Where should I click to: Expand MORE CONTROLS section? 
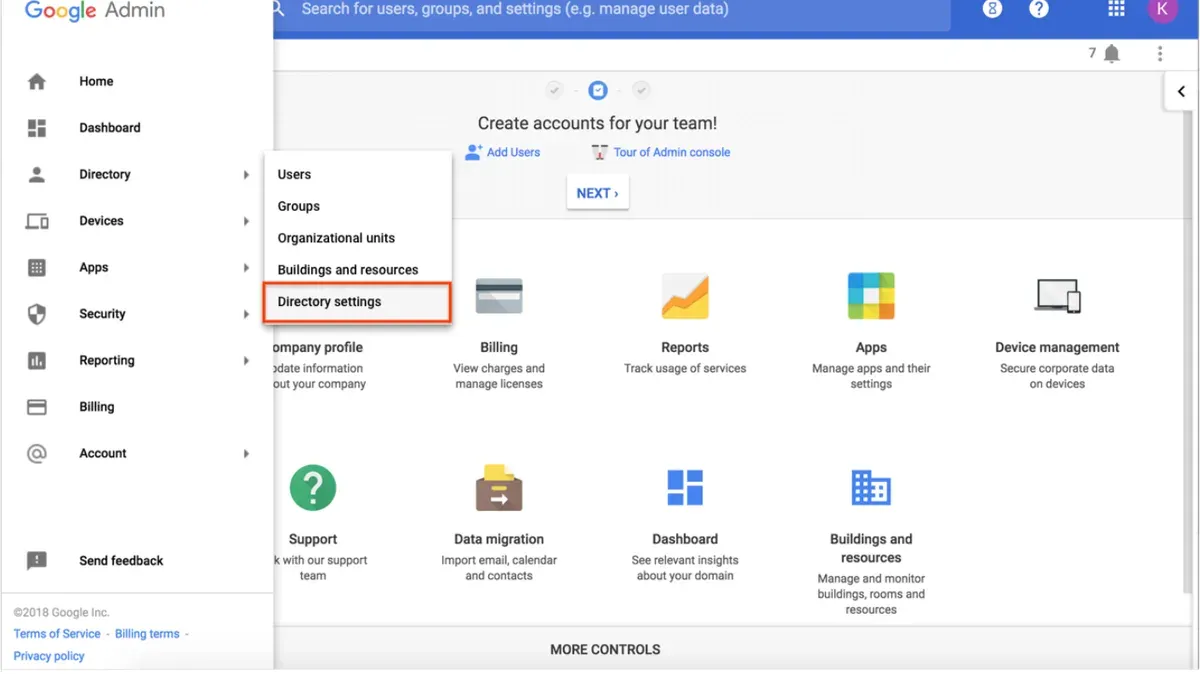(605, 649)
